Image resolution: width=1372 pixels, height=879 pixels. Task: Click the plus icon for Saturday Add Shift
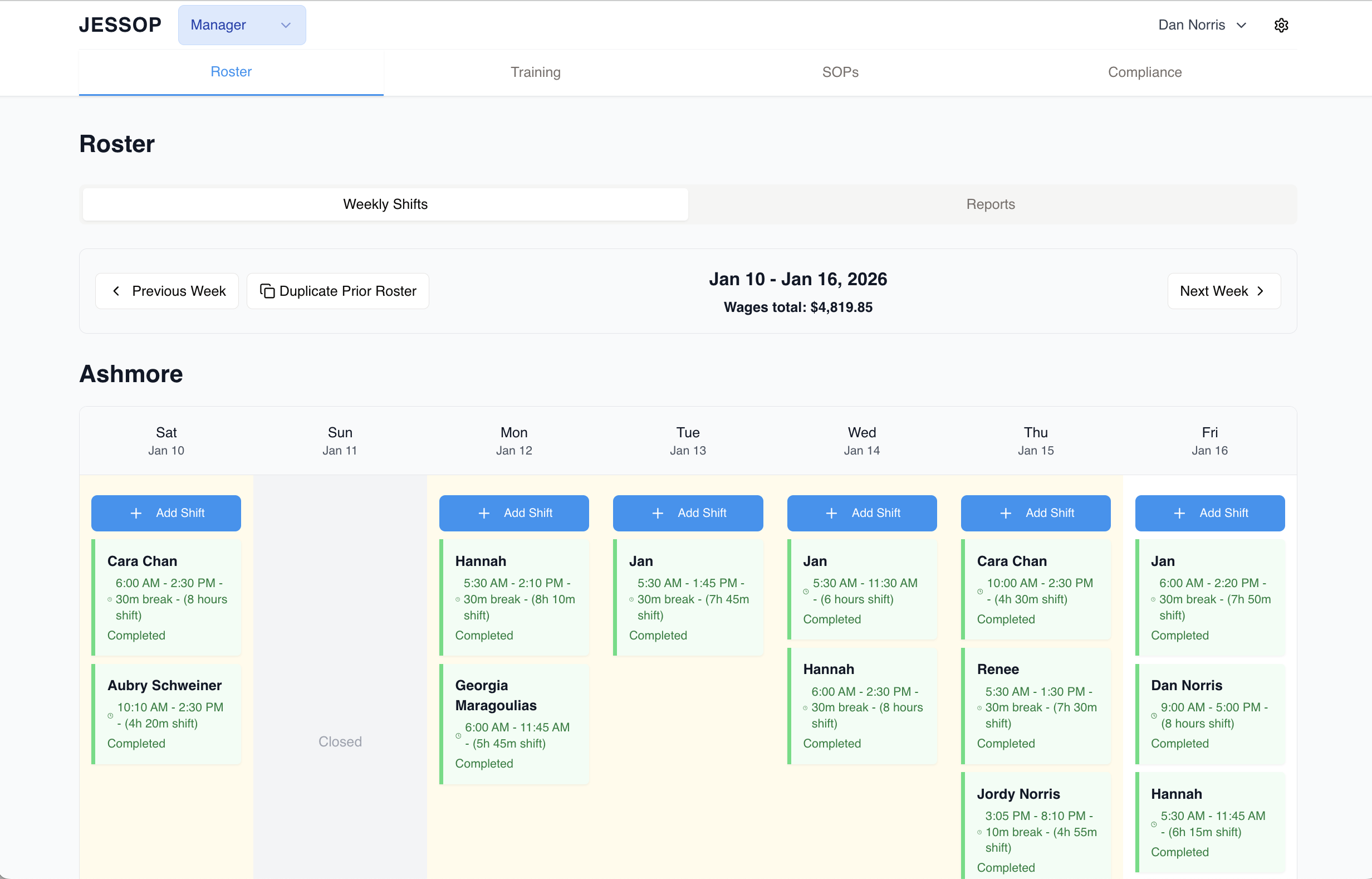coord(136,513)
